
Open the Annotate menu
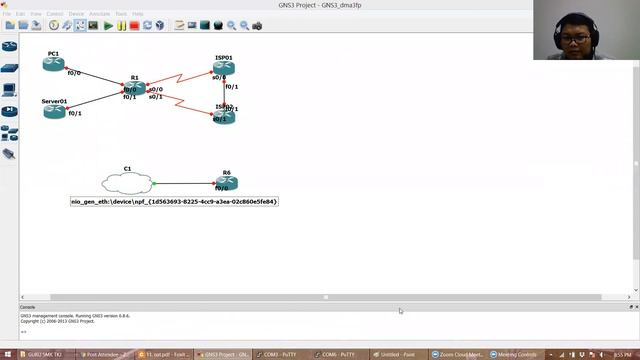(x=100, y=14)
